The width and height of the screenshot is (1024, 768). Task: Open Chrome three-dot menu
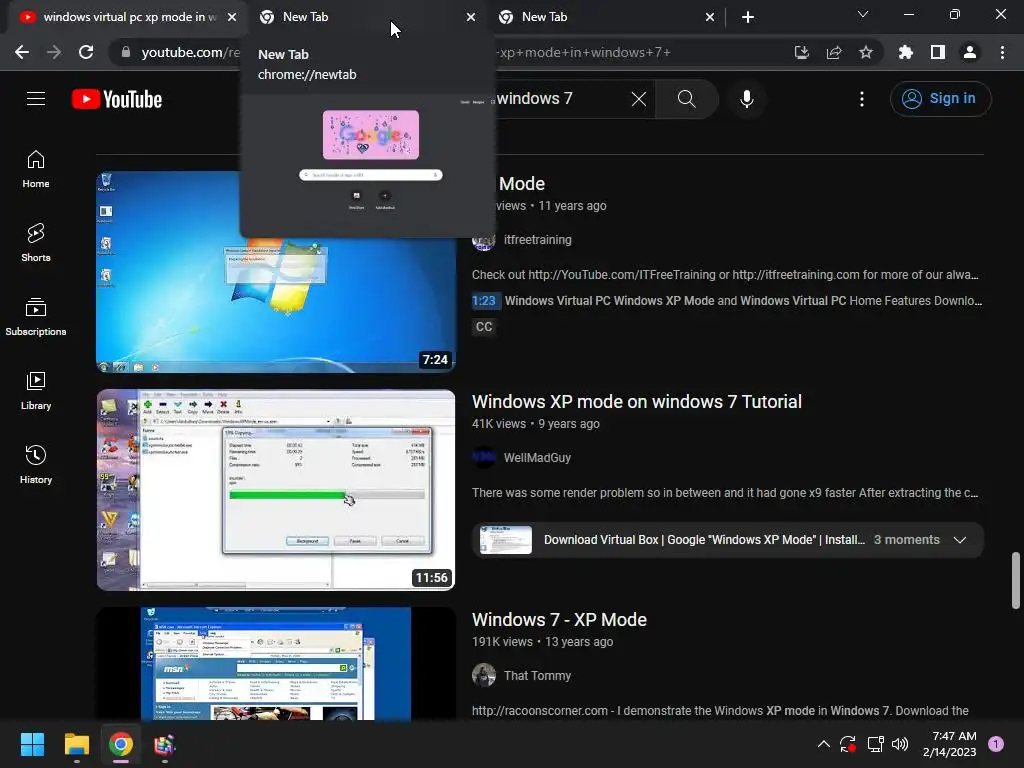[x=1002, y=52]
